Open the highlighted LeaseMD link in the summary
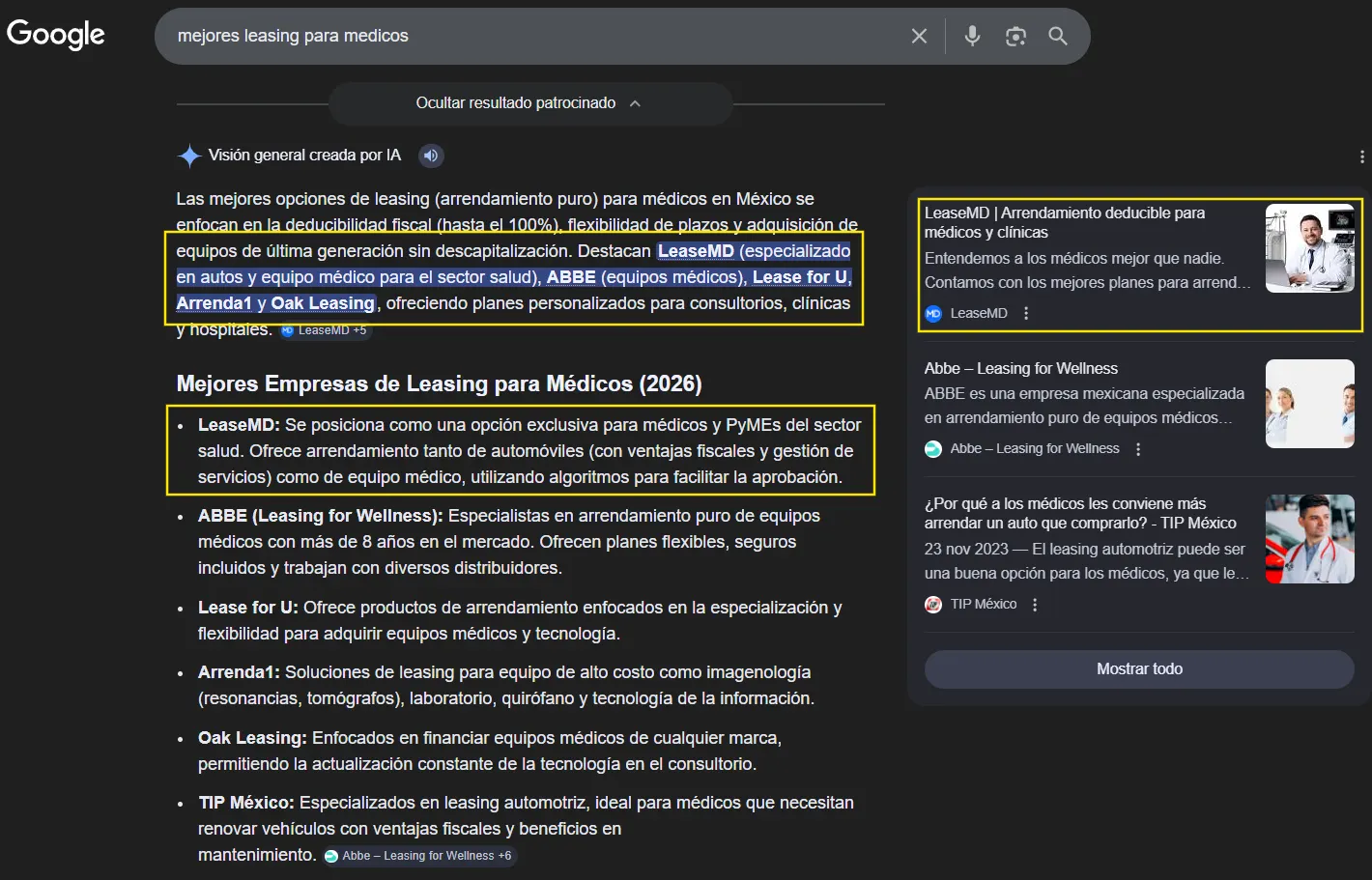This screenshot has height=880, width=1372. pos(696,251)
